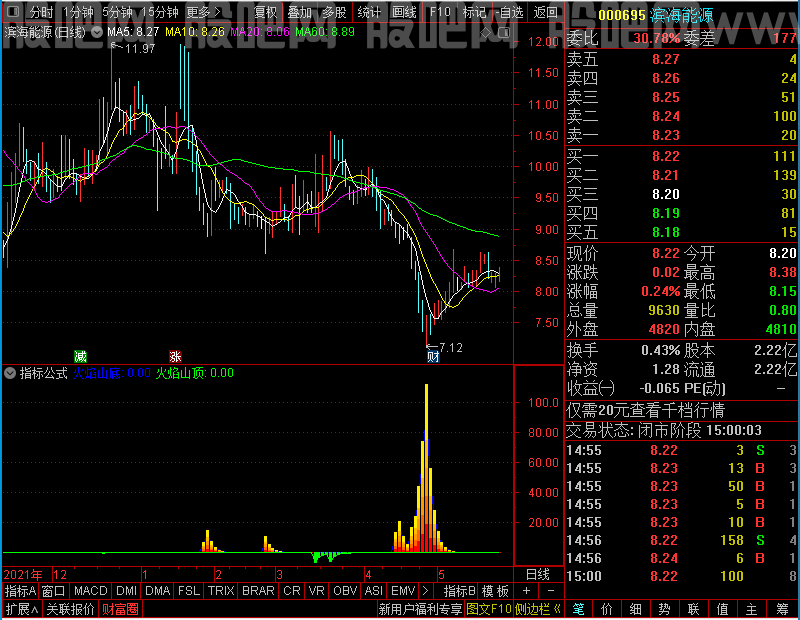Click the 窗口 window button
800x620 pixels.
54,591
